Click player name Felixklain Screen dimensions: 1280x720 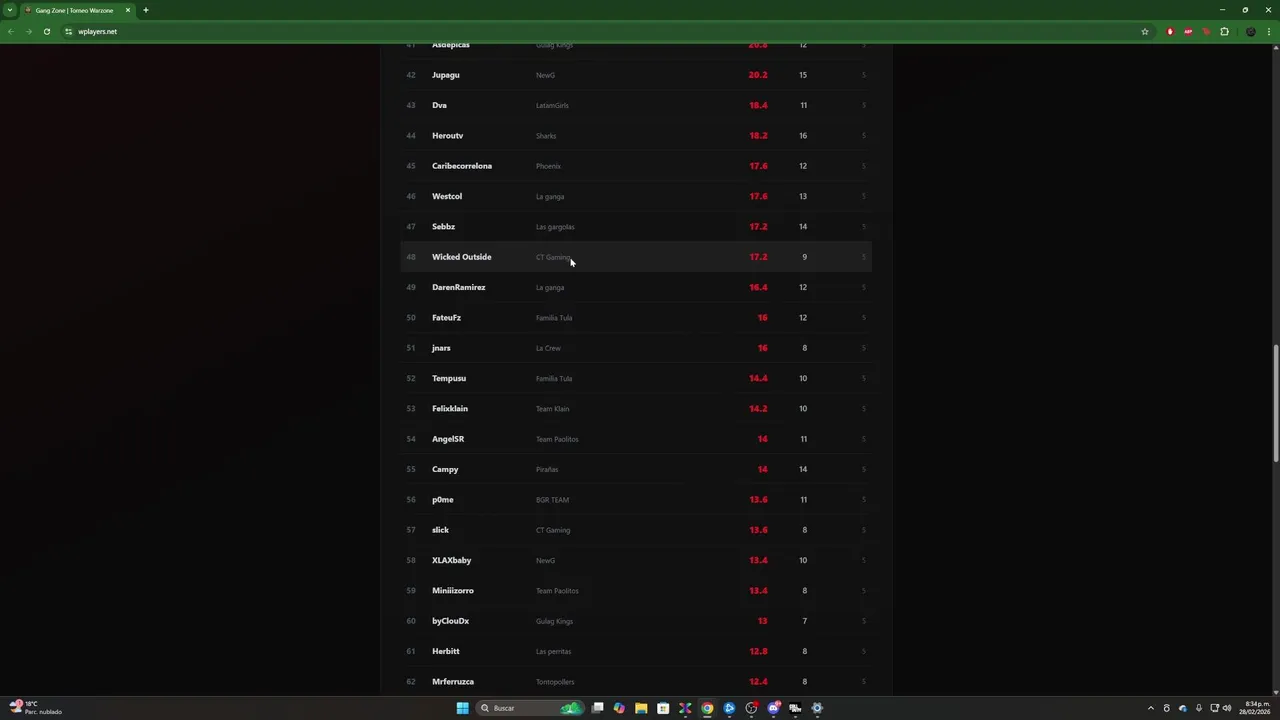pyautogui.click(x=450, y=409)
